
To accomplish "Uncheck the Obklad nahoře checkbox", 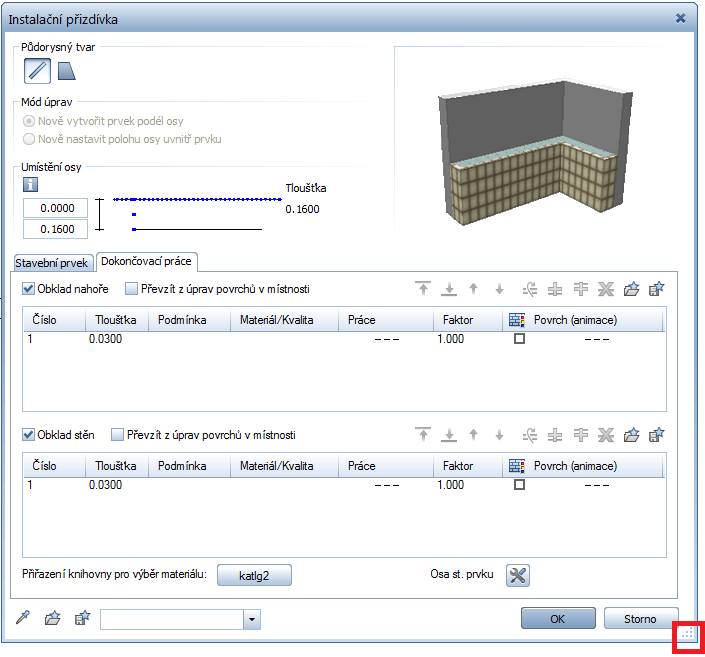I will pyautogui.click(x=29, y=289).
